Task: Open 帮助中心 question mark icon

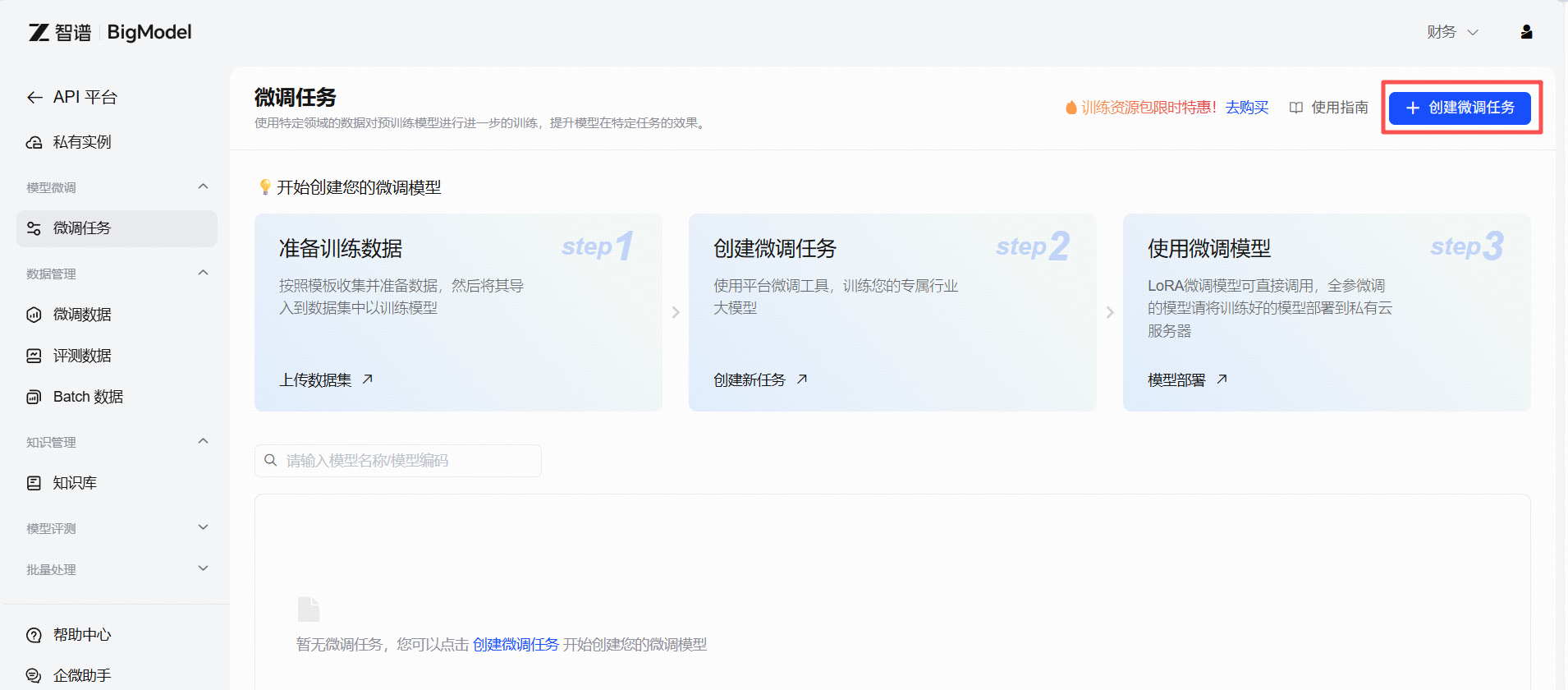Action: click(34, 635)
